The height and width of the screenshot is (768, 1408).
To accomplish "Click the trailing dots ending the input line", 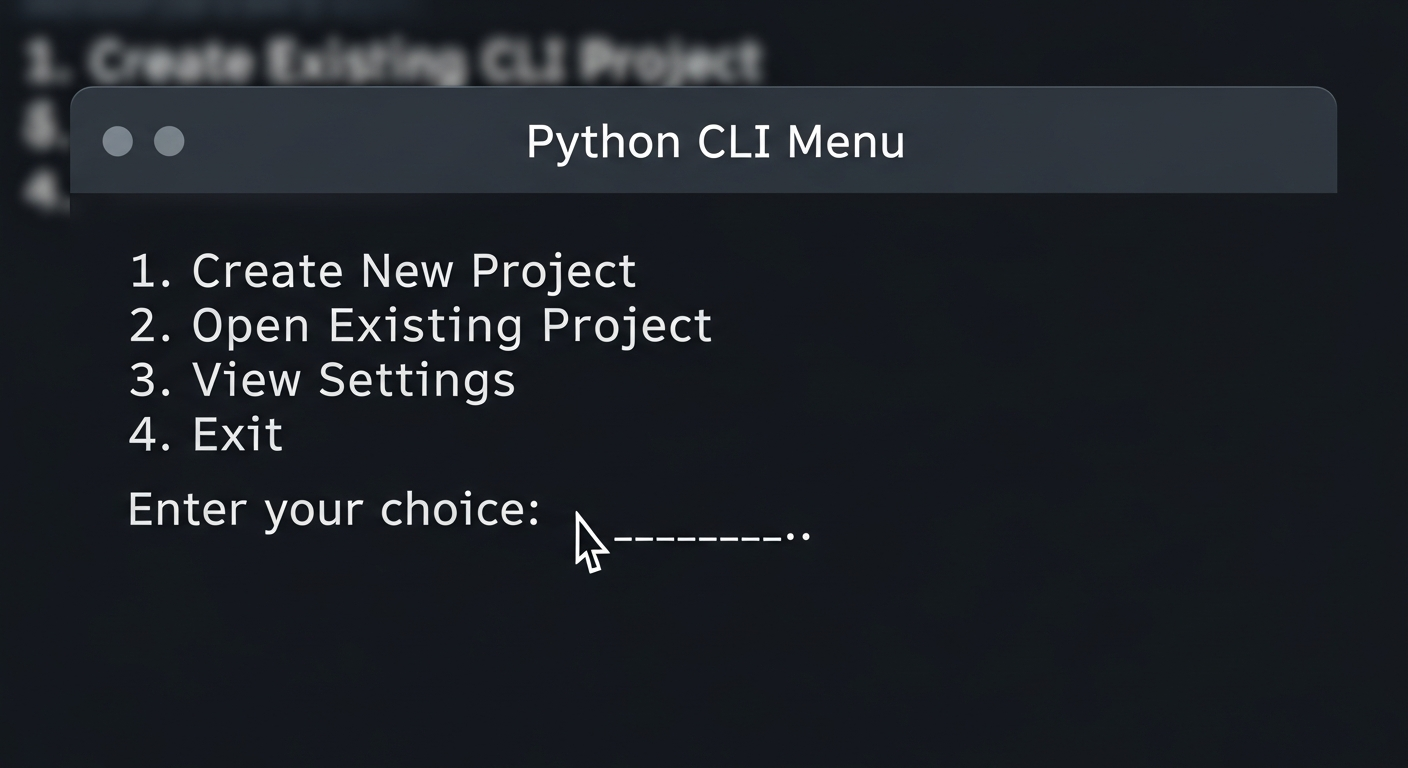I will point(798,537).
